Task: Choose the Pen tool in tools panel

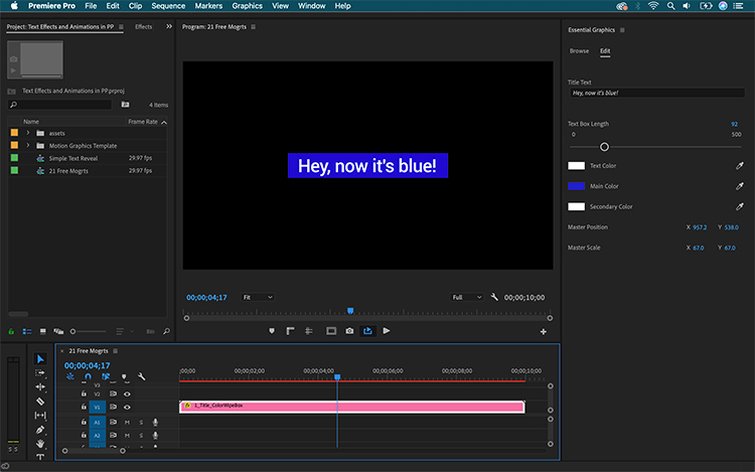Action: tap(41, 429)
